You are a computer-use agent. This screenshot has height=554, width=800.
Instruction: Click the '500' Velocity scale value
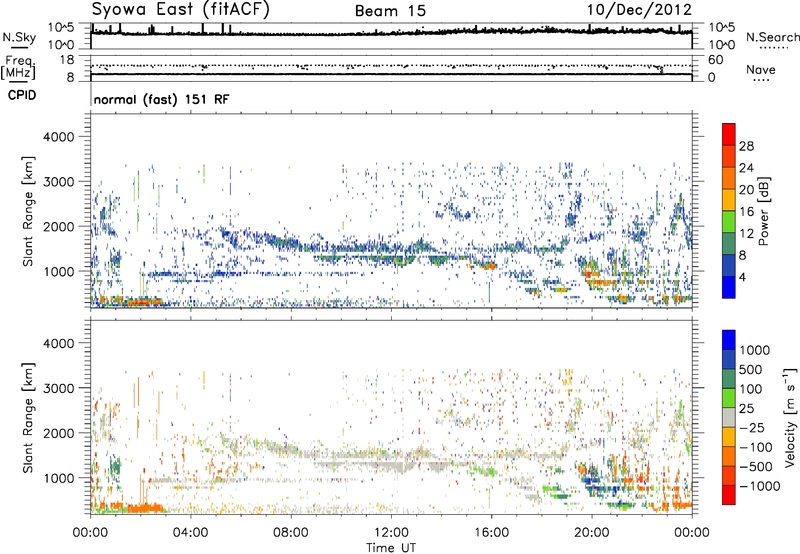[x=751, y=369]
